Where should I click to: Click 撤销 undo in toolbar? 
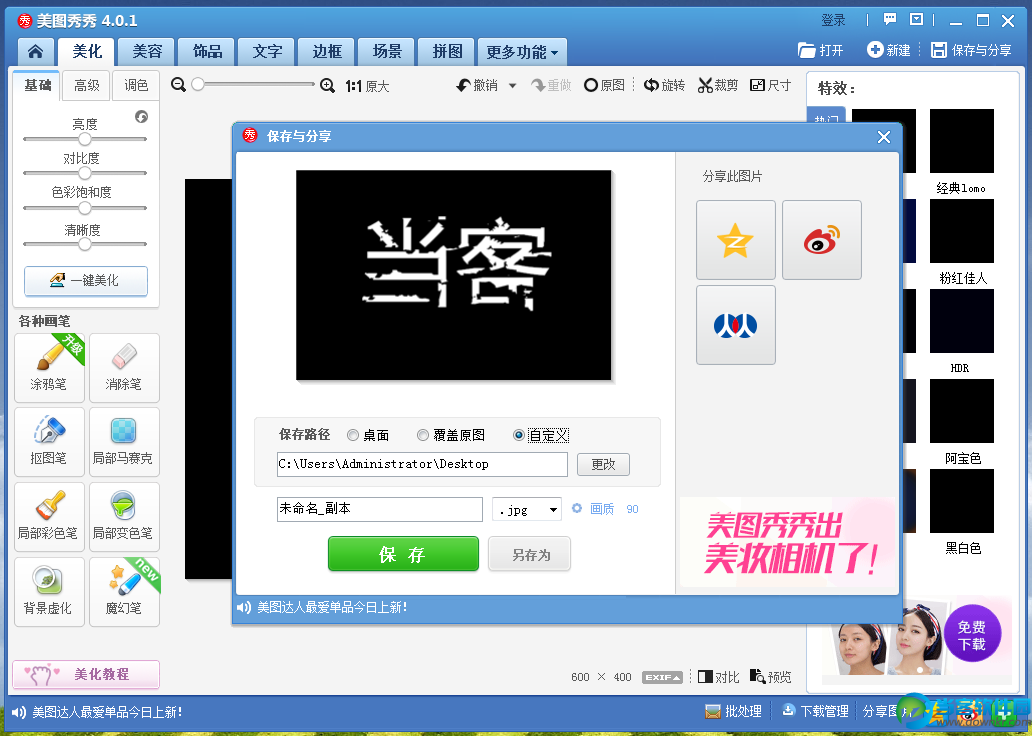(x=478, y=86)
